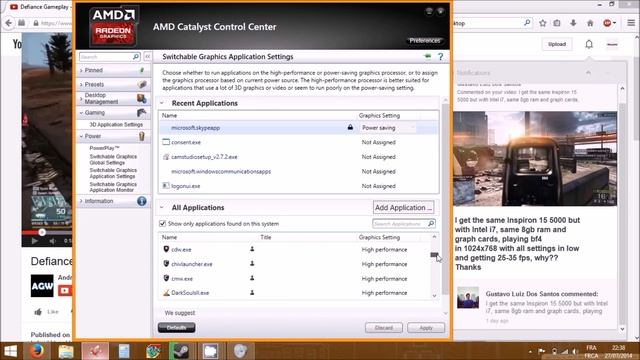Click the lock icon on microsoft.skypeapp row
This screenshot has width=640, height=360.
click(350, 127)
